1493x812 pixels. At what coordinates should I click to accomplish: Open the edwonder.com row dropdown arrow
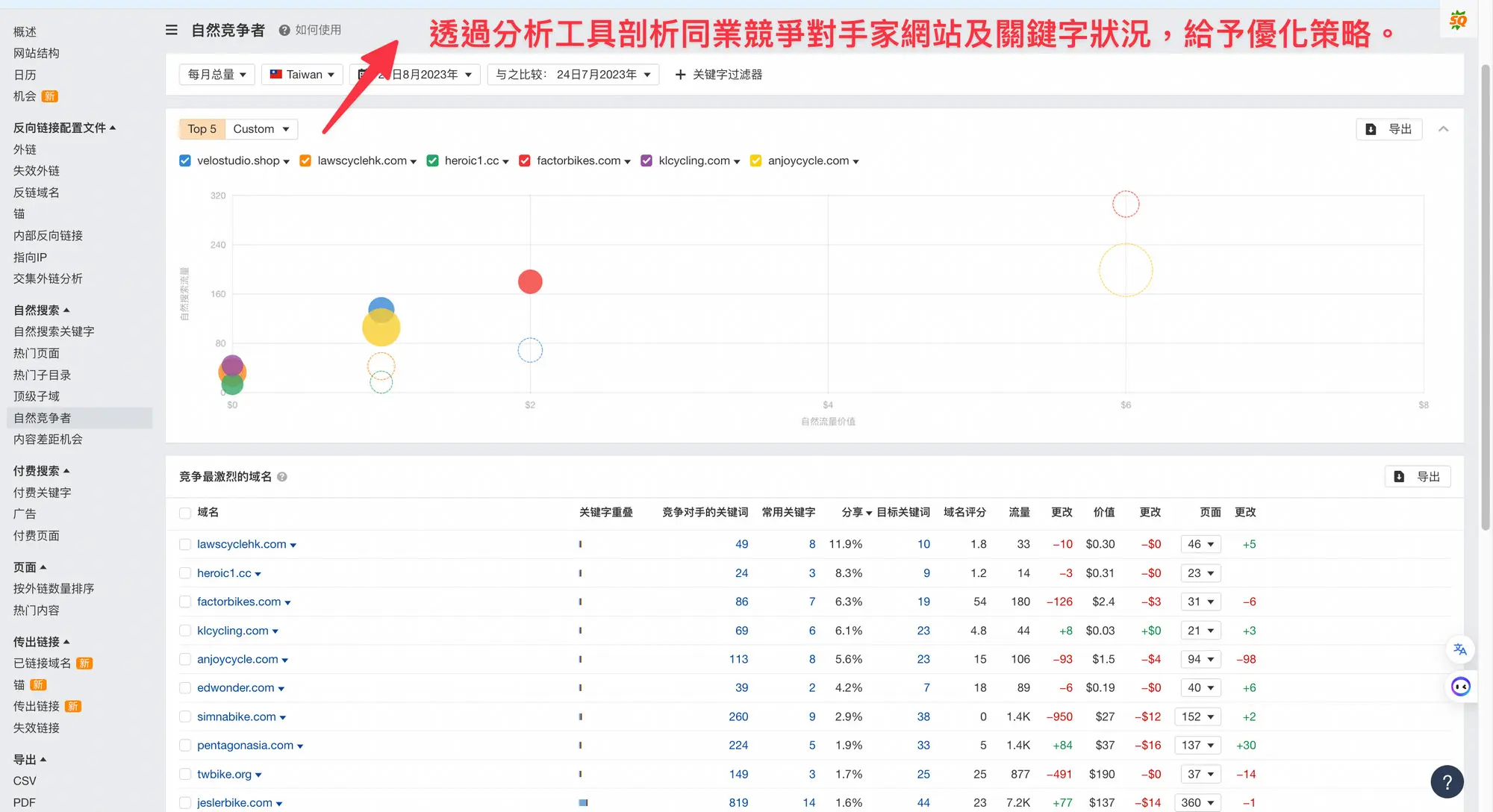point(281,689)
